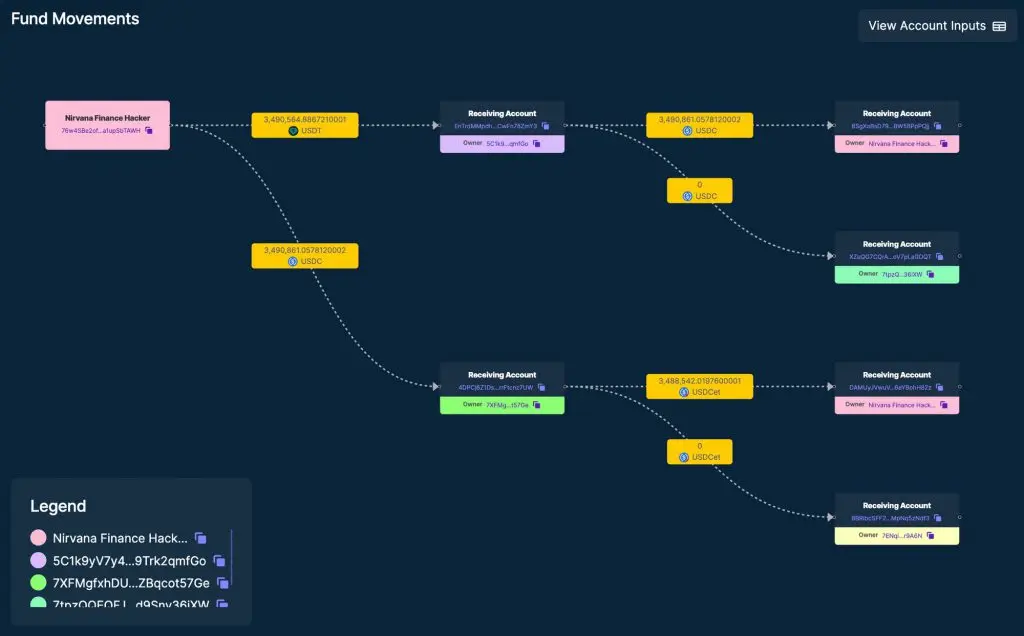Click the zero USDC transfer label
Image resolution: width=1024 pixels, height=636 pixels.
click(x=699, y=191)
